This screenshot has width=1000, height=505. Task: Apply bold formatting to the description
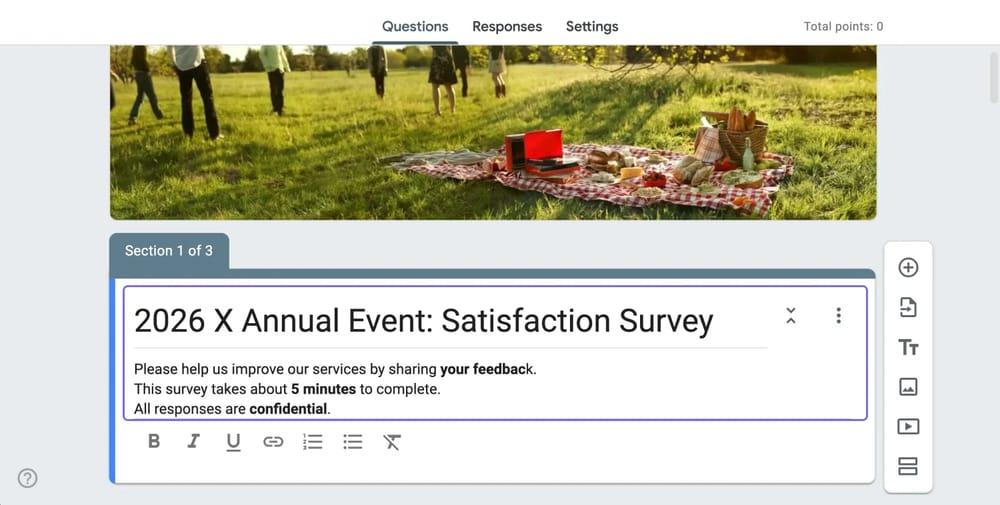(x=154, y=441)
